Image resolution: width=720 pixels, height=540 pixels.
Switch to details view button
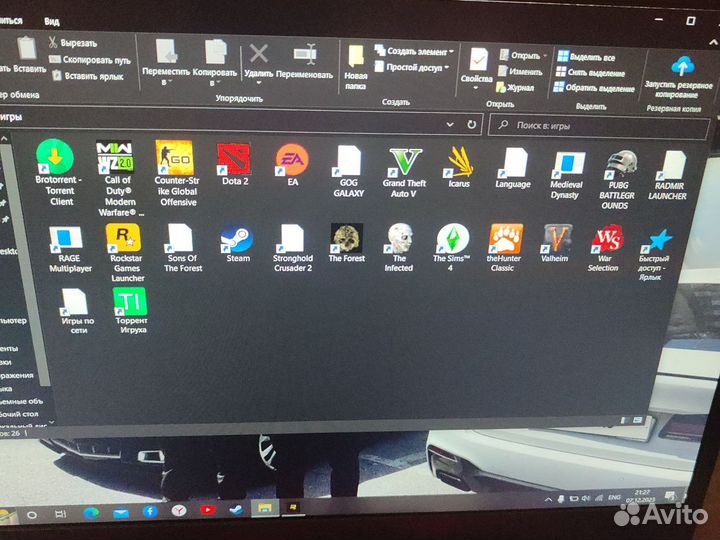pyautogui.click(x=624, y=421)
